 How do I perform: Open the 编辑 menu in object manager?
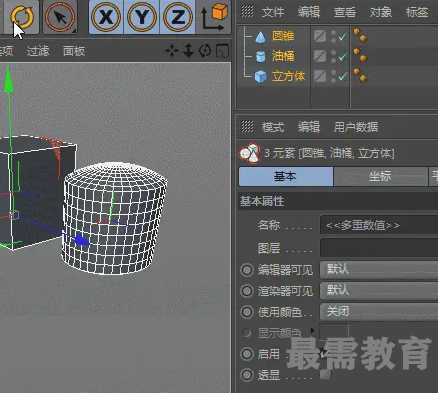point(309,12)
